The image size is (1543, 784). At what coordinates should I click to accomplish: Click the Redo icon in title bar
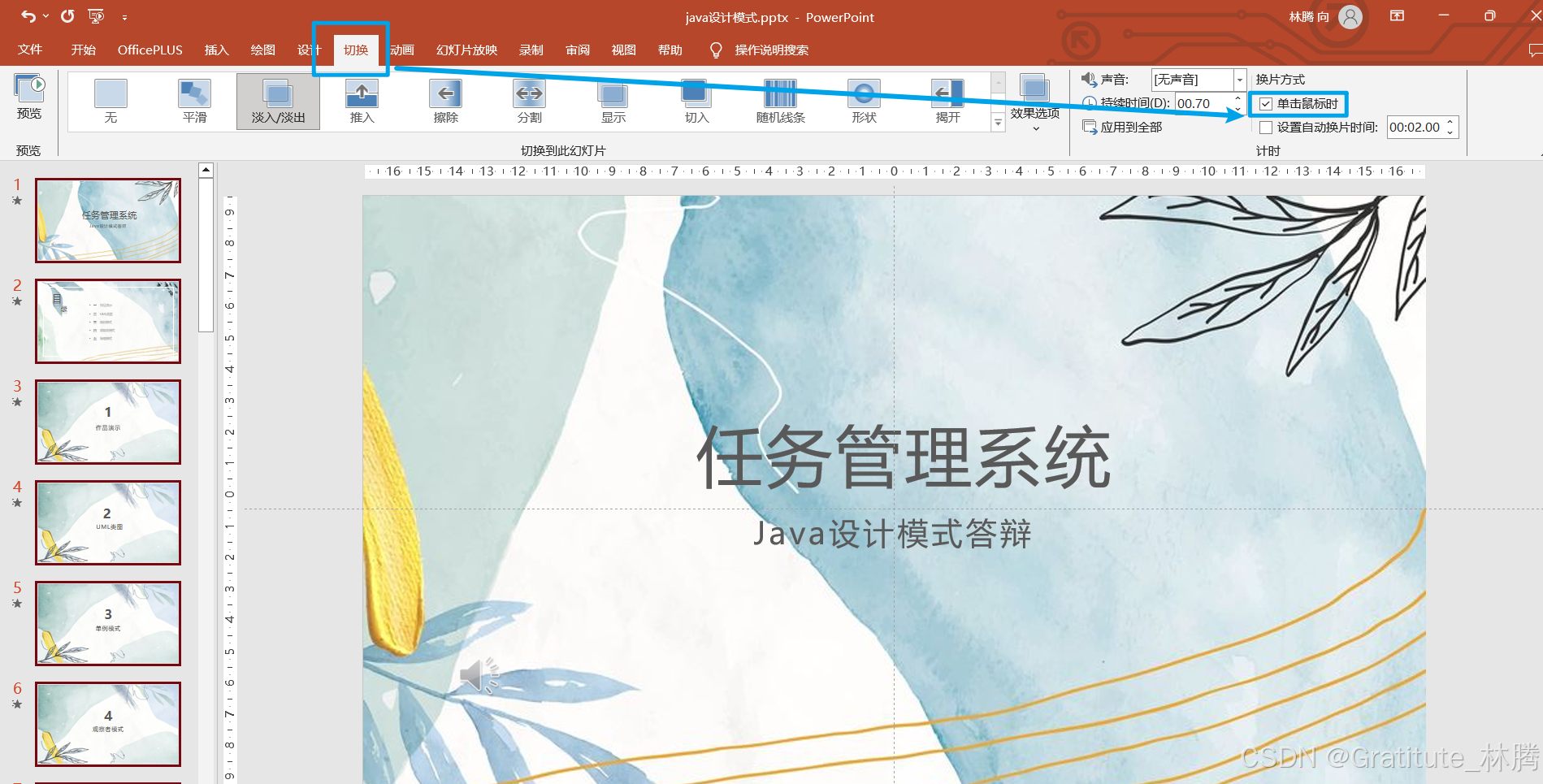(x=67, y=16)
